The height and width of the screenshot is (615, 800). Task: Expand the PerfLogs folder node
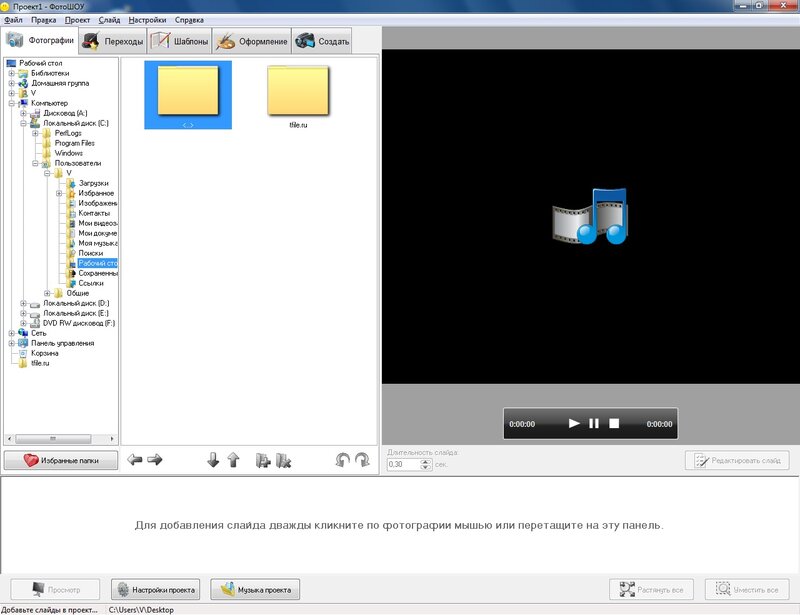(35, 133)
